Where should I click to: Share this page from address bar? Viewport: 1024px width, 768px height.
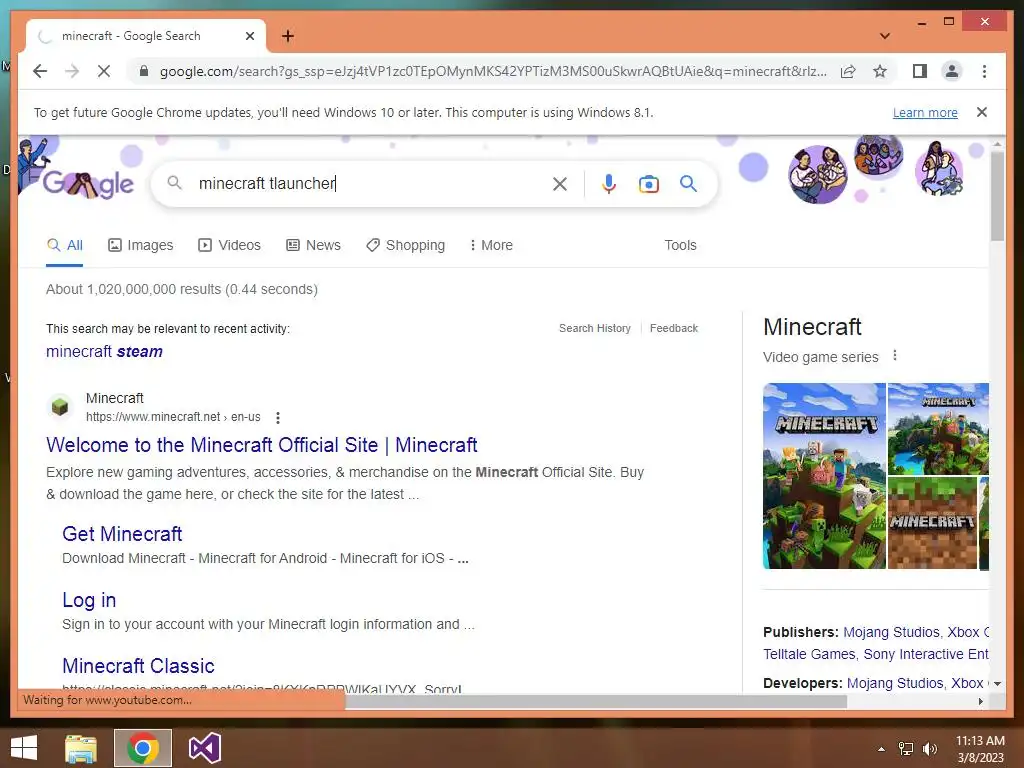tap(848, 71)
